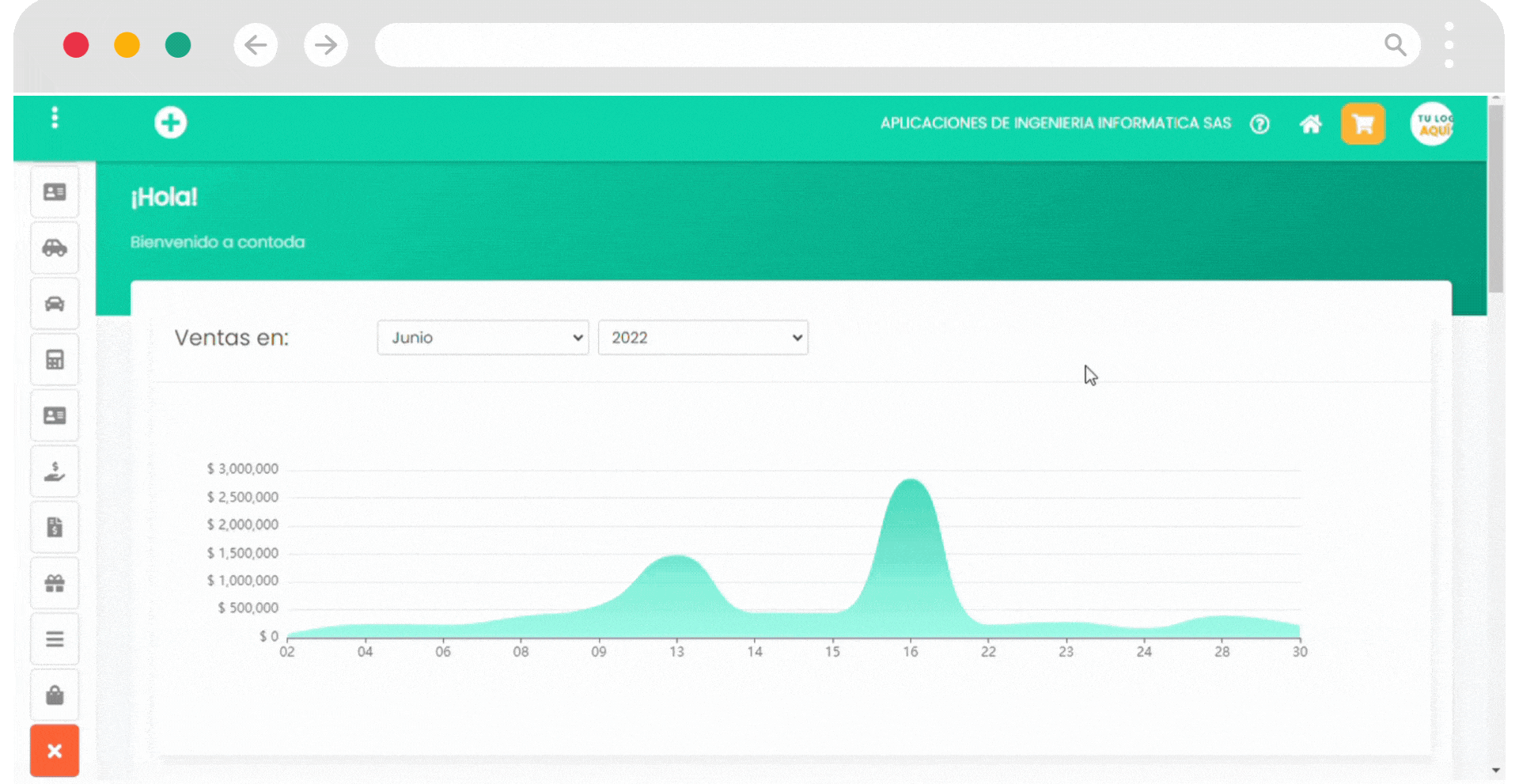Click the gift box sidebar icon
The width and height of the screenshot is (1519, 784).
55,584
